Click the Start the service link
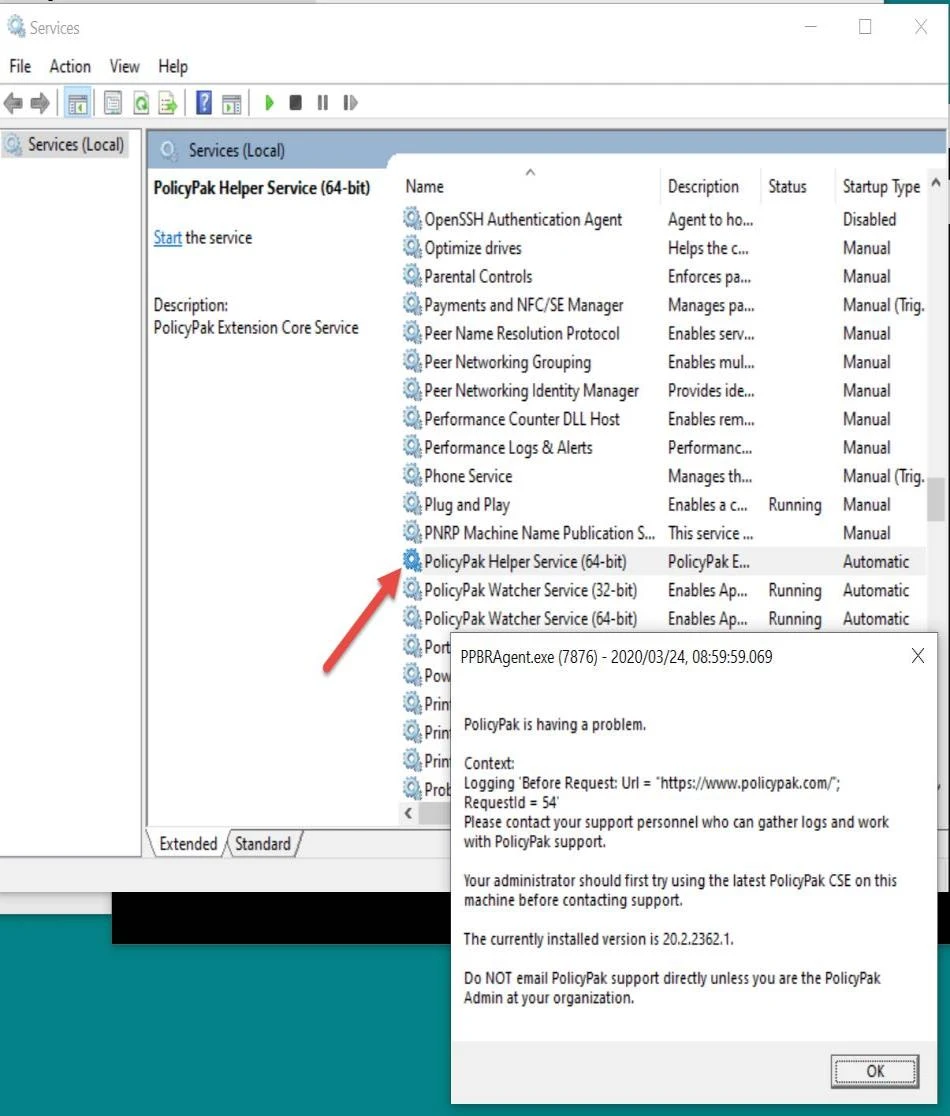The height and width of the screenshot is (1116, 950). (x=167, y=238)
